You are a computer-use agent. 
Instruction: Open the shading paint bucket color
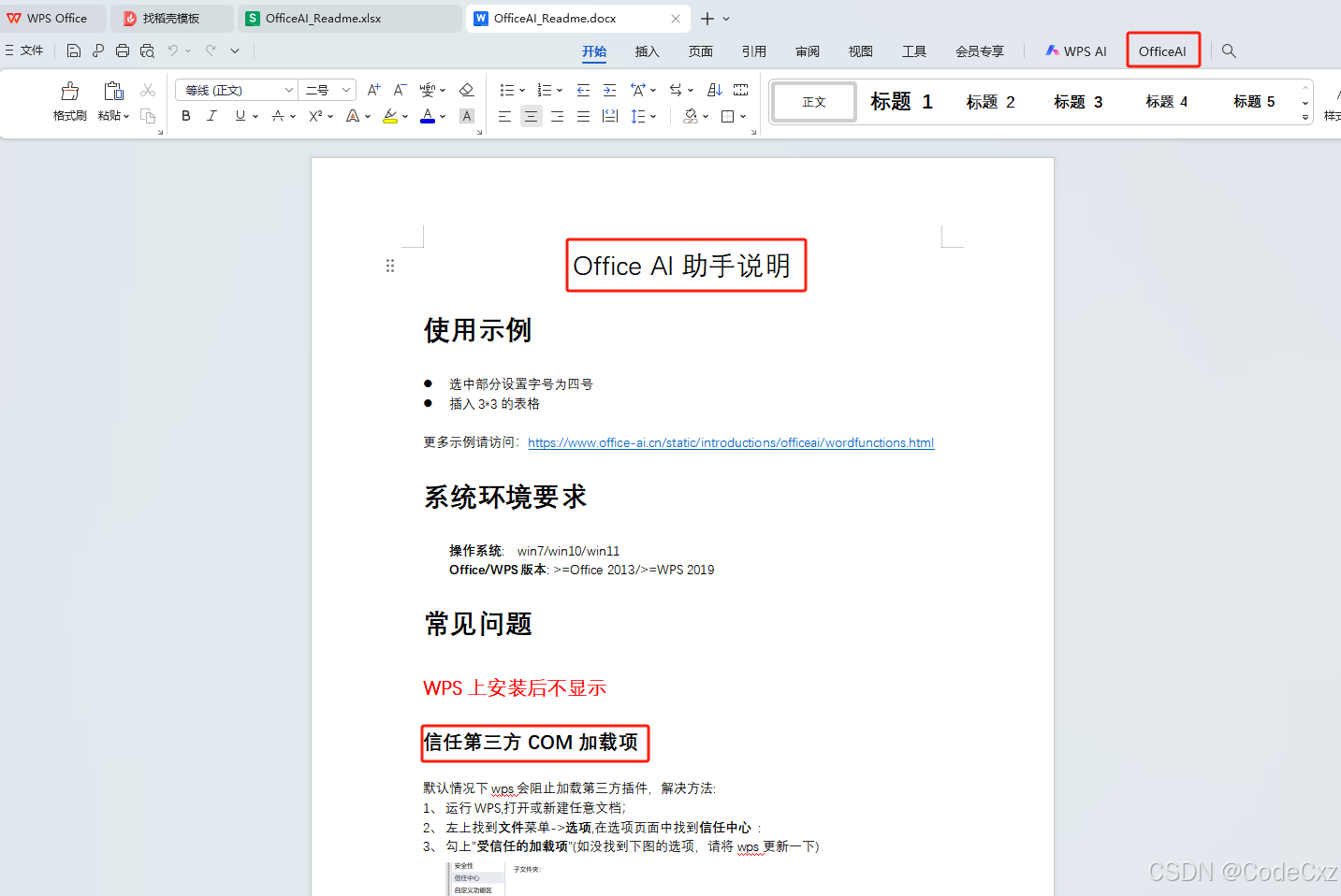(x=691, y=116)
